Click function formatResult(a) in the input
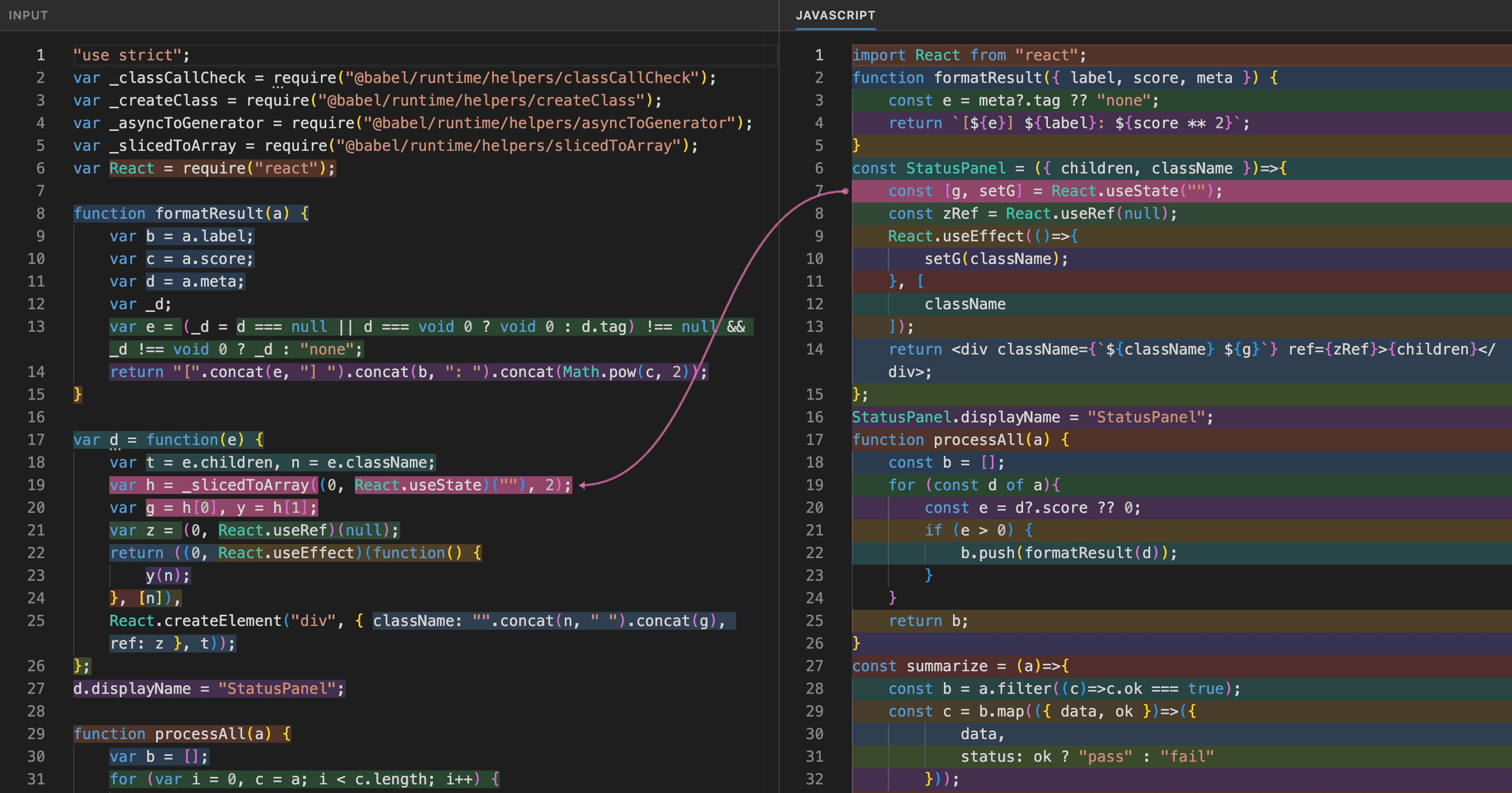This screenshot has height=793, width=1512. pyautogui.click(x=191, y=214)
